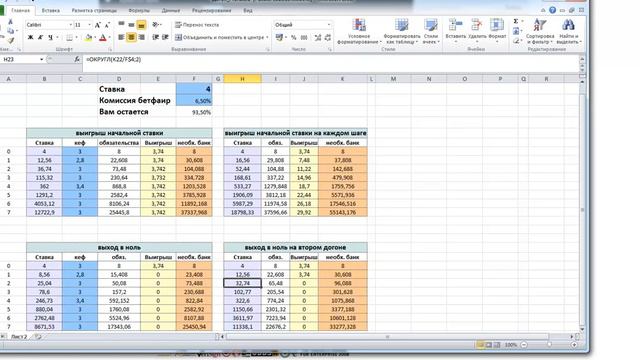This screenshot has width=640, height=360.
Task: Click the Copy icon in clipboard group
Action: [11, 31]
